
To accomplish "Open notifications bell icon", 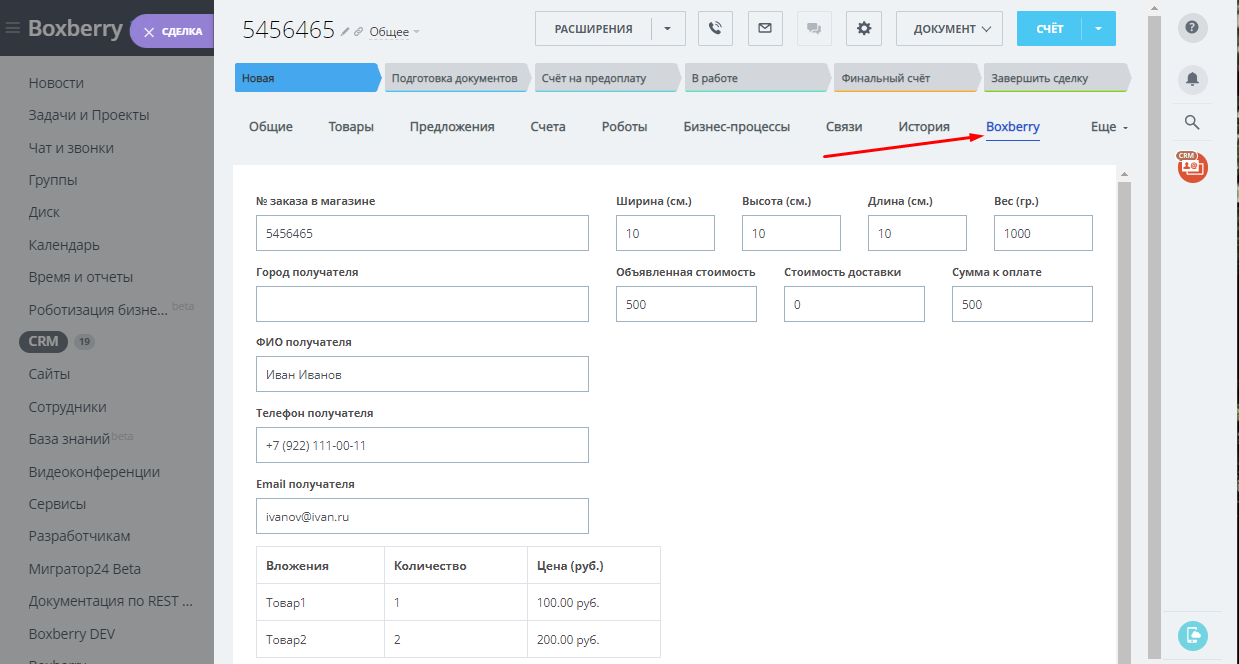I will 1192,78.
